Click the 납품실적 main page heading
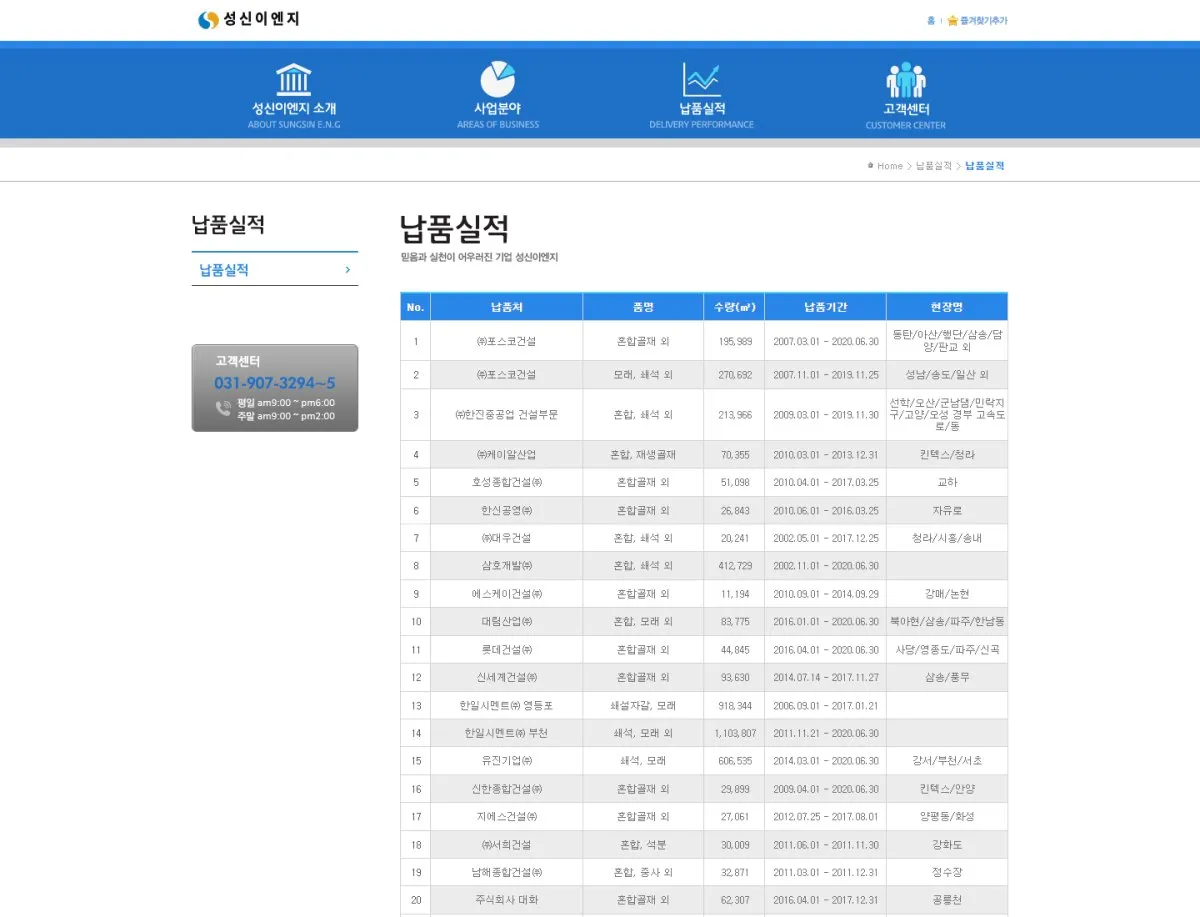Viewport: 1200px width, 917px height. point(455,228)
